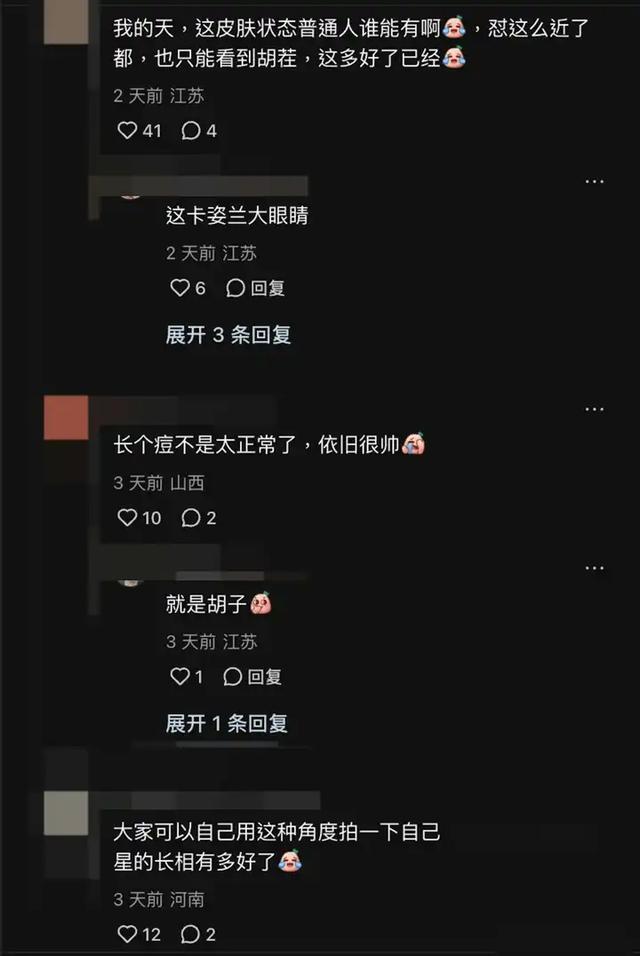Viewport: 640px width, 956px height.
Task: Open the more-options dots beside 就是胡子
Action: tap(594, 568)
